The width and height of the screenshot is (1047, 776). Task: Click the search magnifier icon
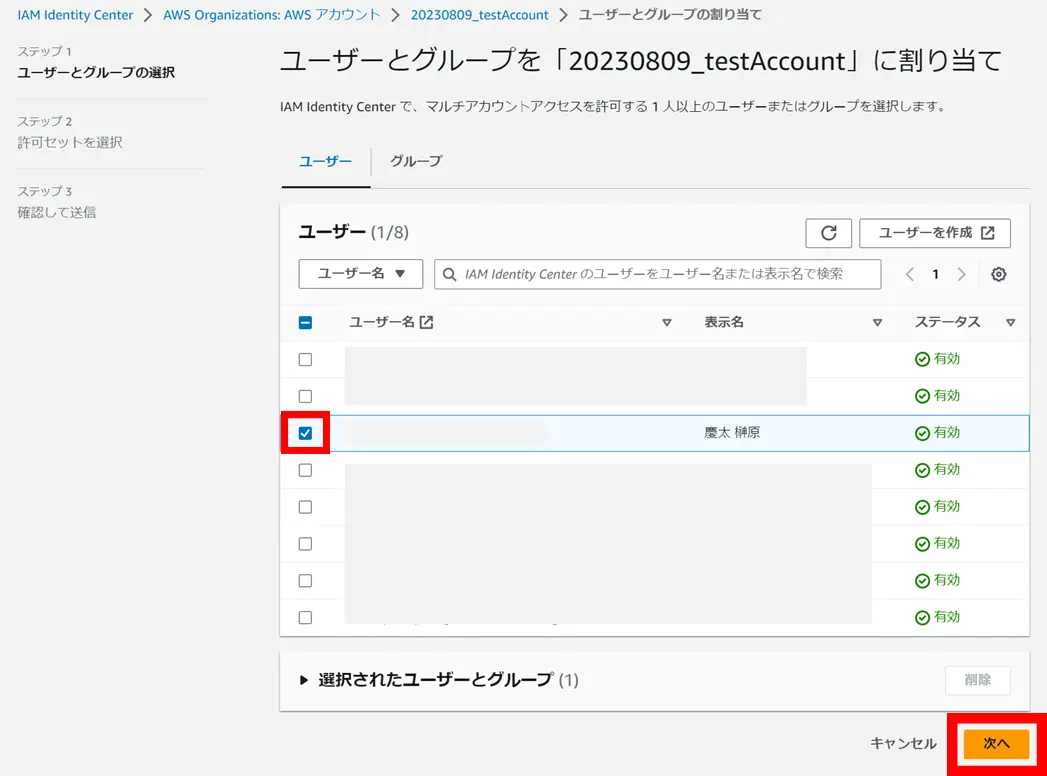(x=449, y=274)
